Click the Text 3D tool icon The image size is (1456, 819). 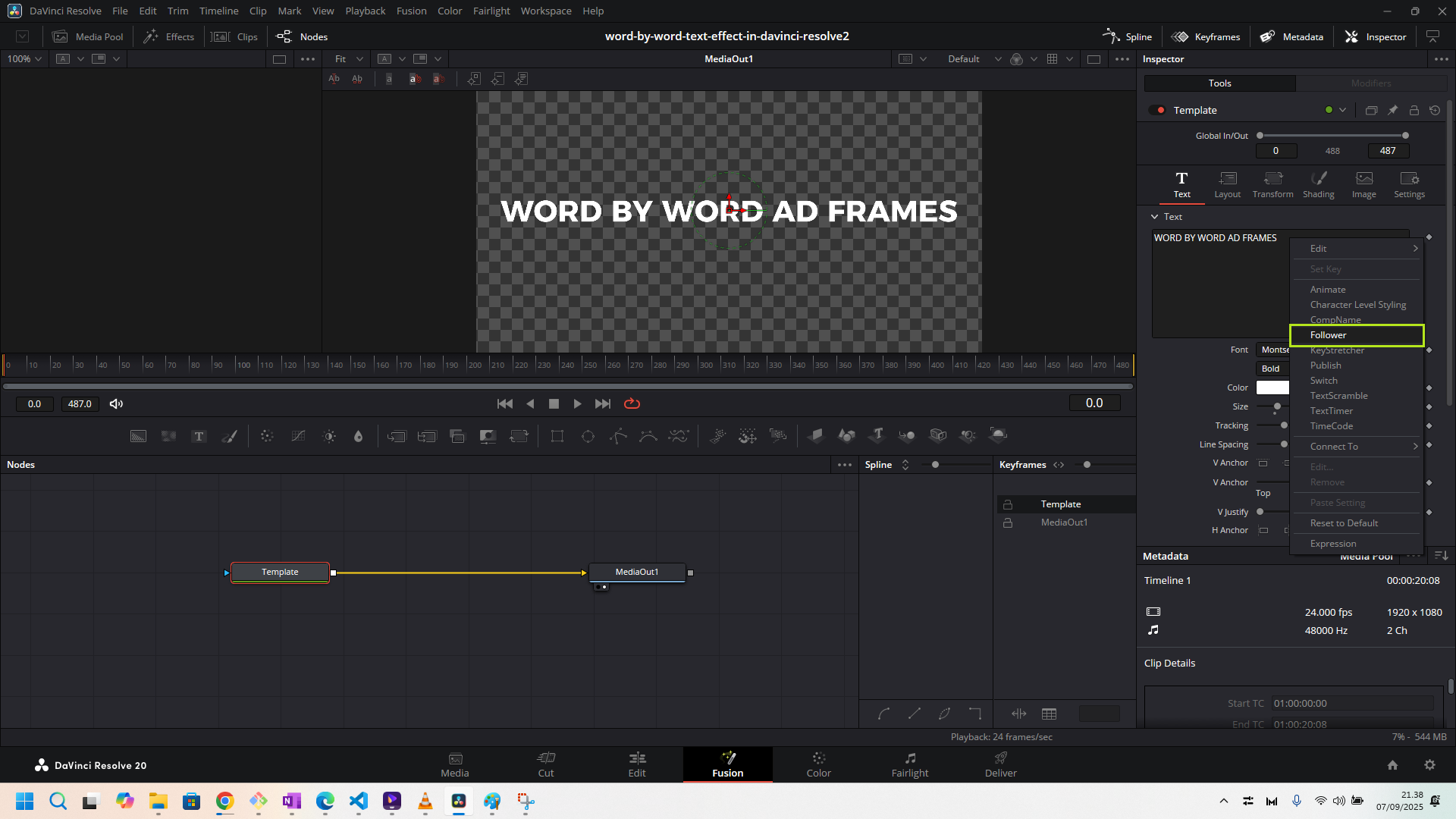(877, 435)
